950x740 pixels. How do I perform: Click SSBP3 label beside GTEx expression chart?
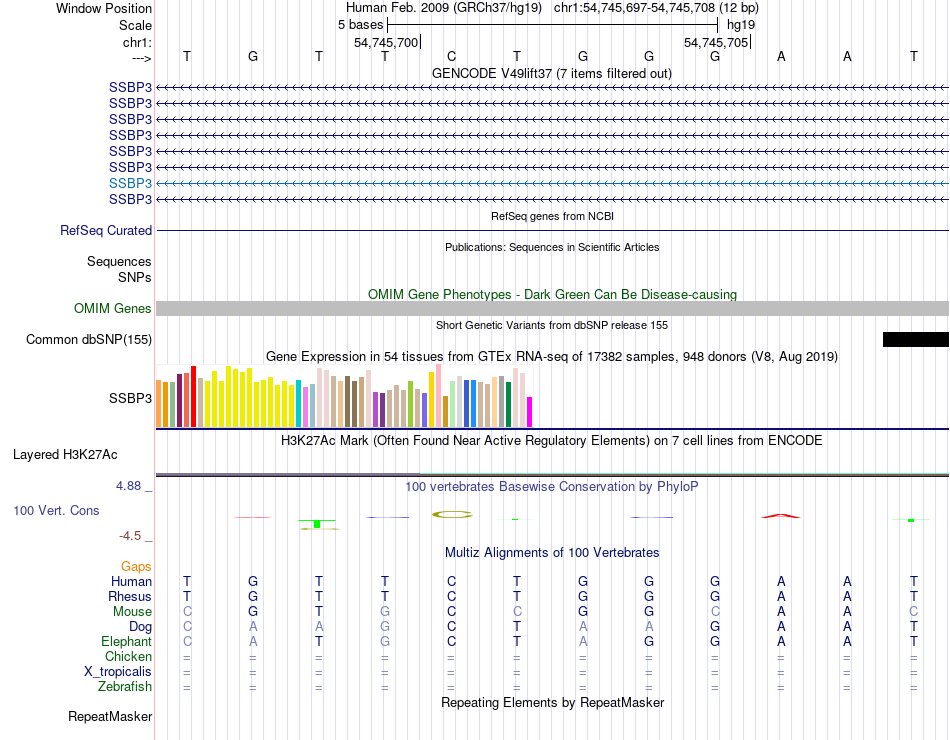tap(130, 398)
